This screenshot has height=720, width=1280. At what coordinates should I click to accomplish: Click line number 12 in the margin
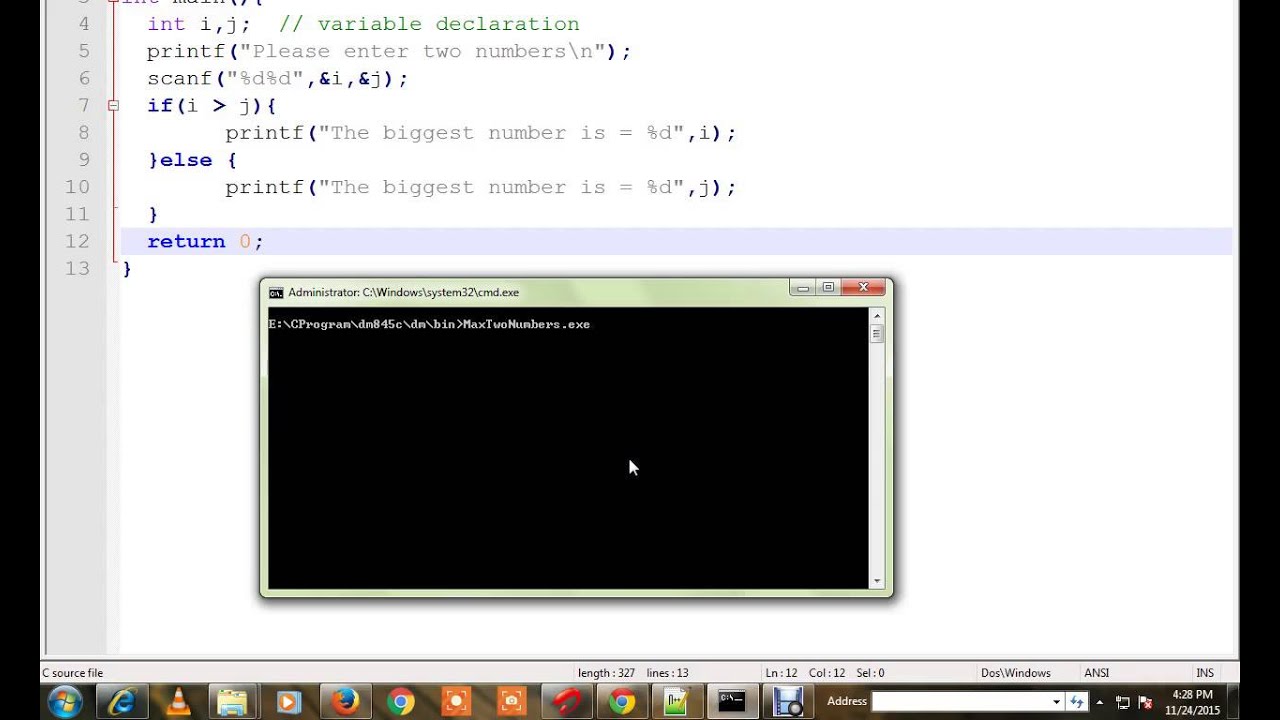click(76, 241)
